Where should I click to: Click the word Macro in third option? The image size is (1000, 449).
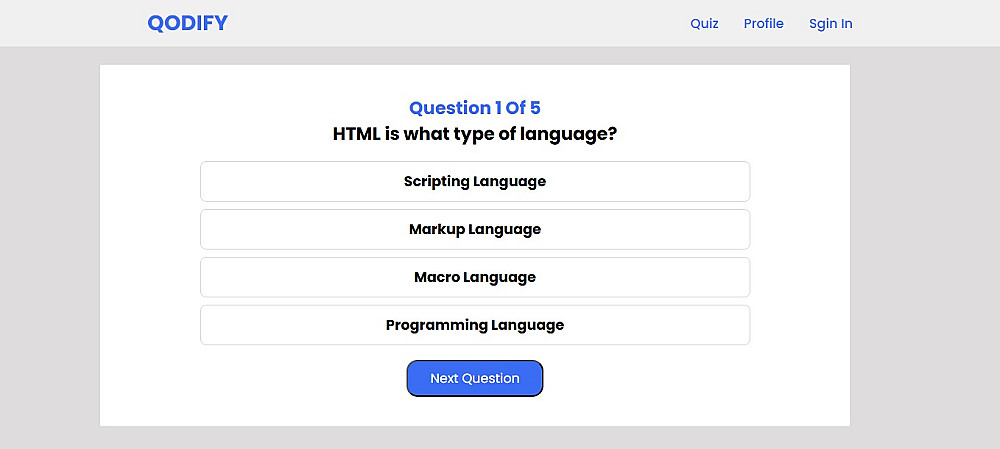436,277
